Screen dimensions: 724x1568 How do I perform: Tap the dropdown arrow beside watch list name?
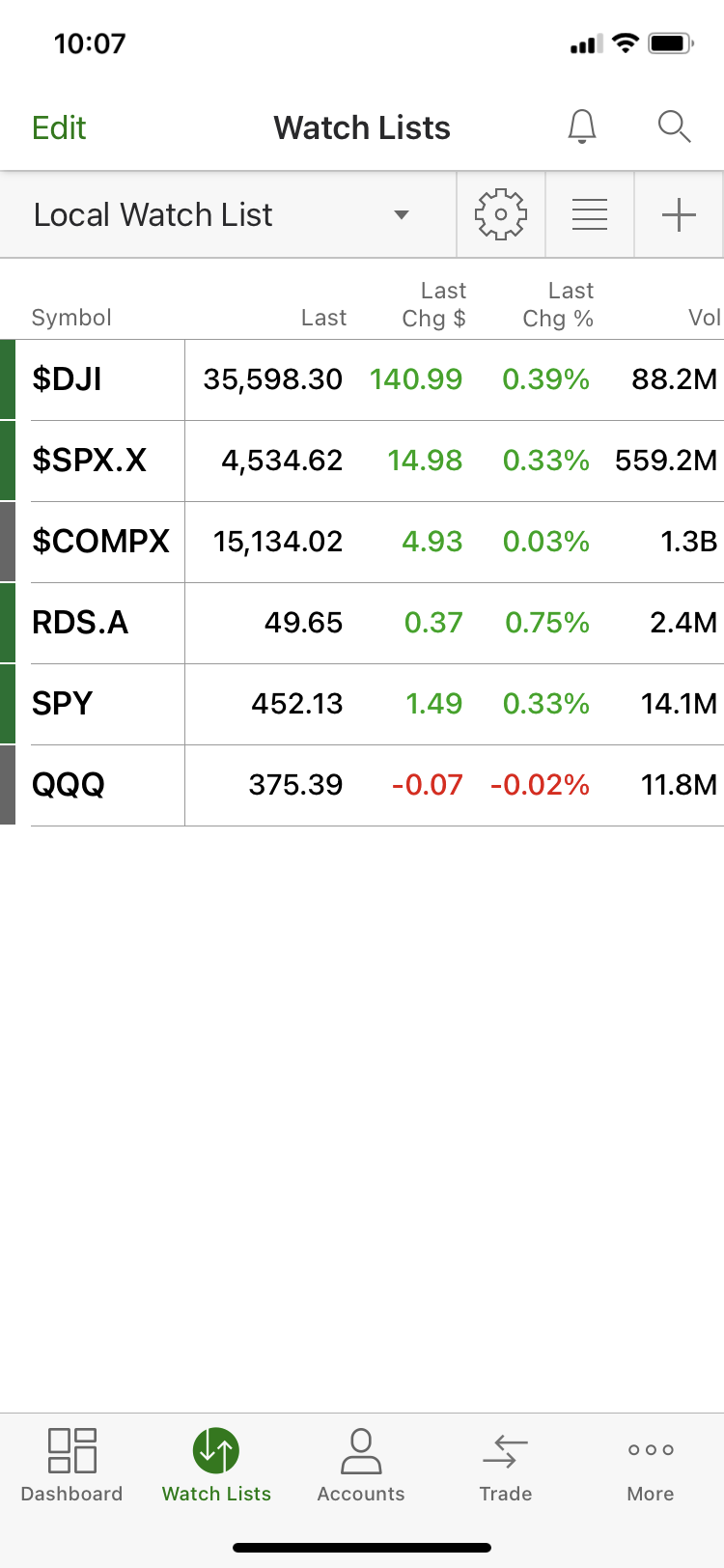click(x=402, y=214)
